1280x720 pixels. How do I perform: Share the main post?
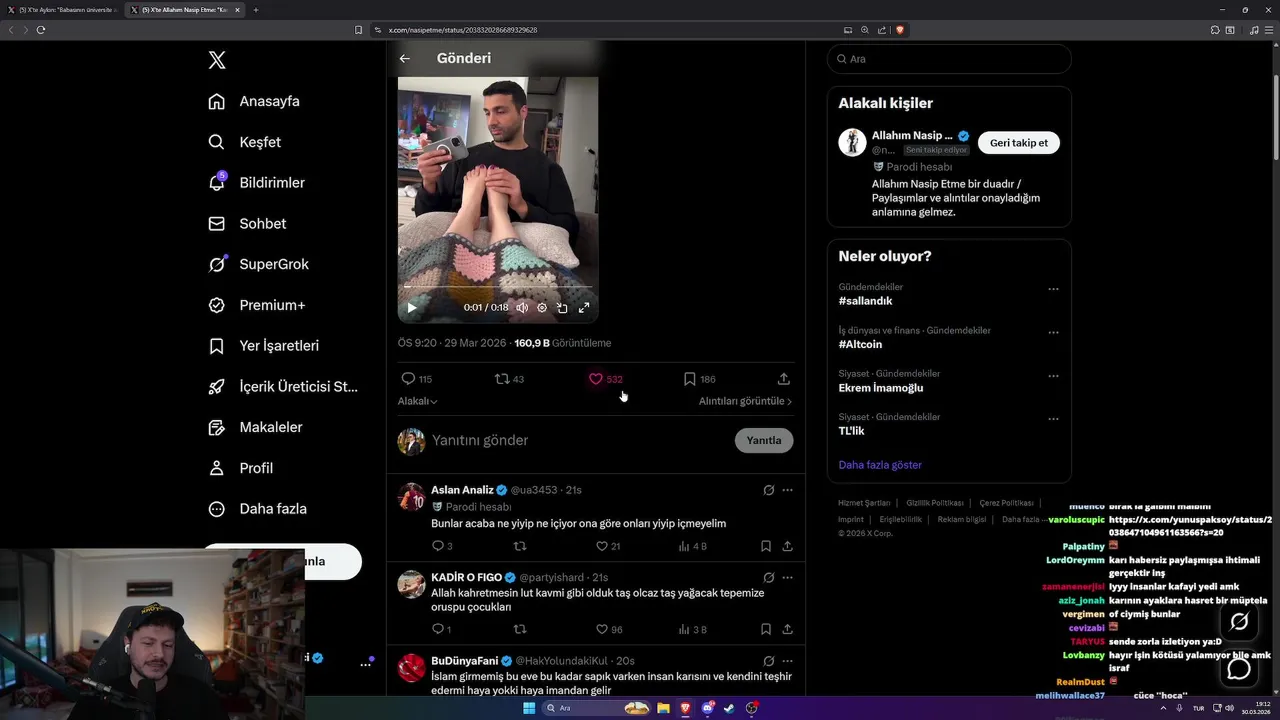[x=784, y=379]
